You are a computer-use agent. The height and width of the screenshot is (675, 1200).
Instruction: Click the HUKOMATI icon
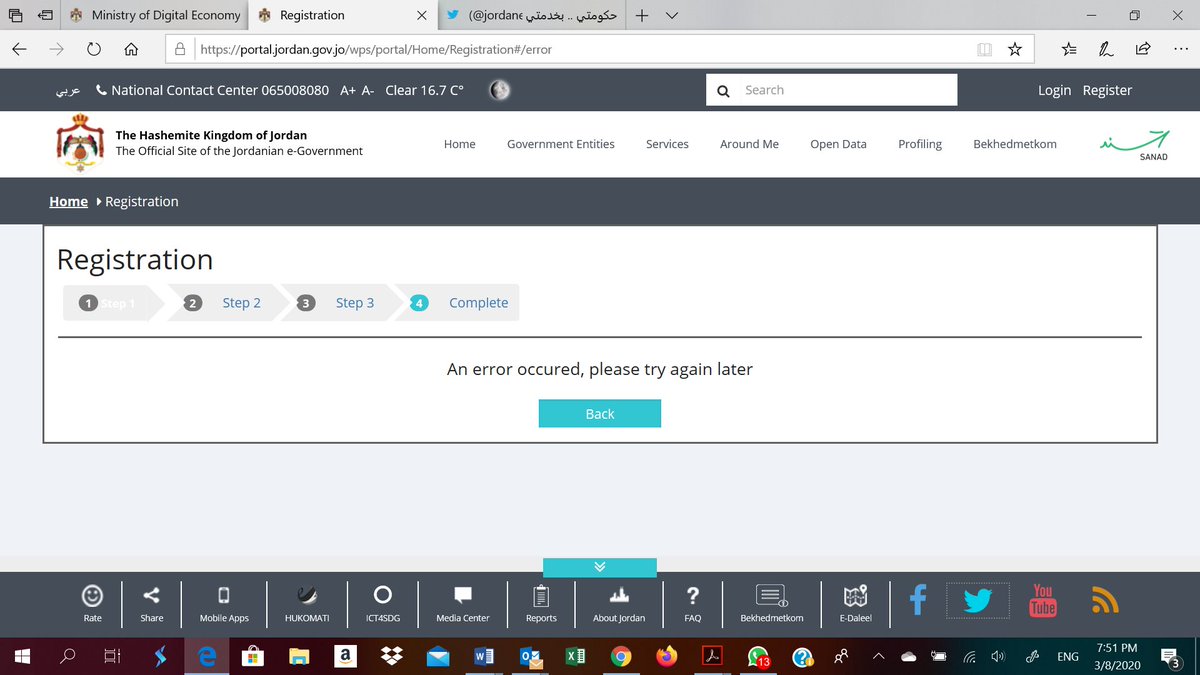click(307, 596)
